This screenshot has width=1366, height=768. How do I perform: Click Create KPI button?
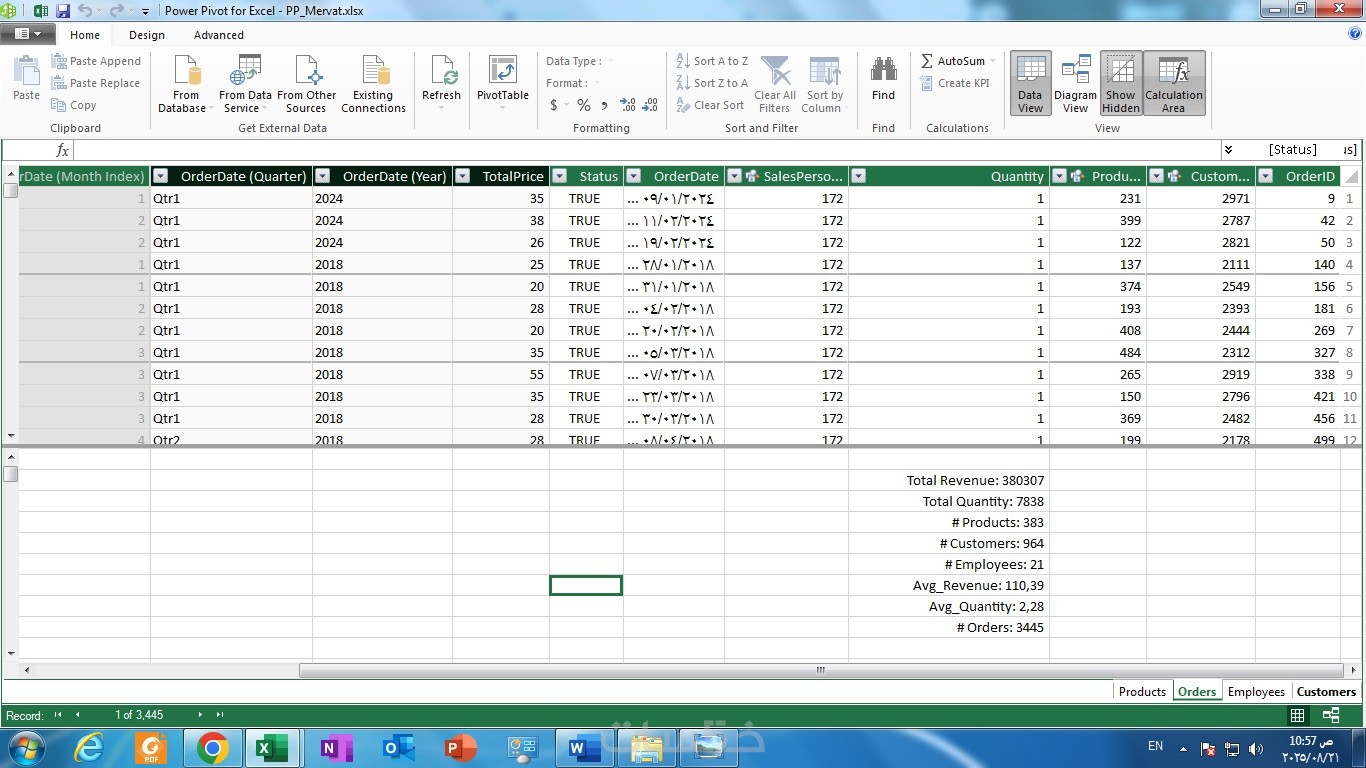(954, 83)
